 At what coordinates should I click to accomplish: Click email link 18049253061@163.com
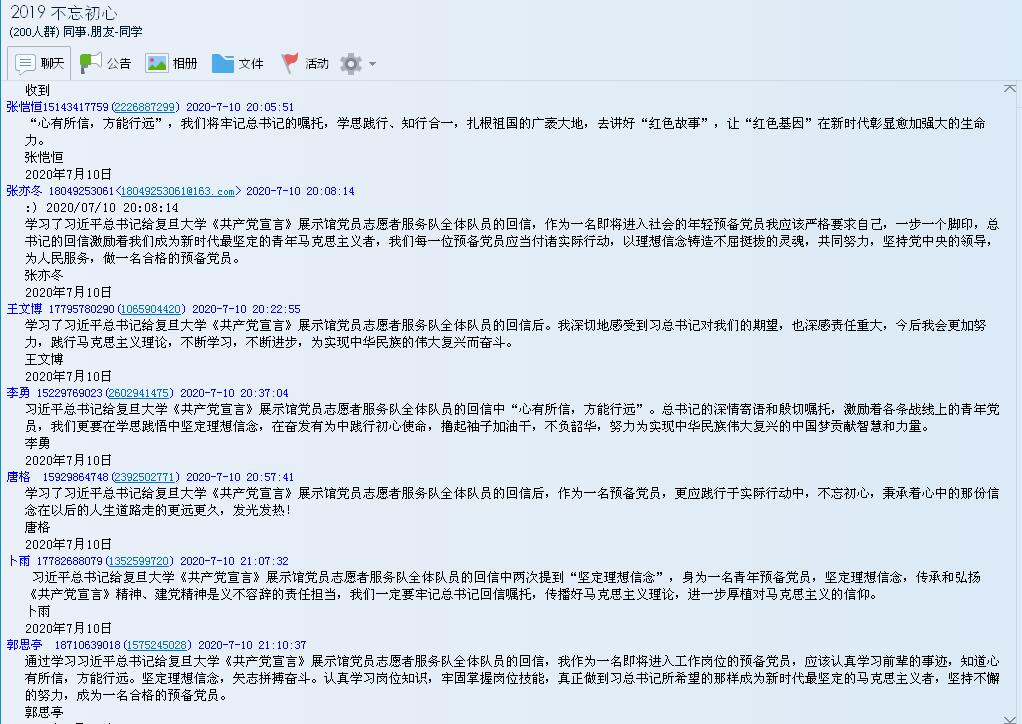176,191
